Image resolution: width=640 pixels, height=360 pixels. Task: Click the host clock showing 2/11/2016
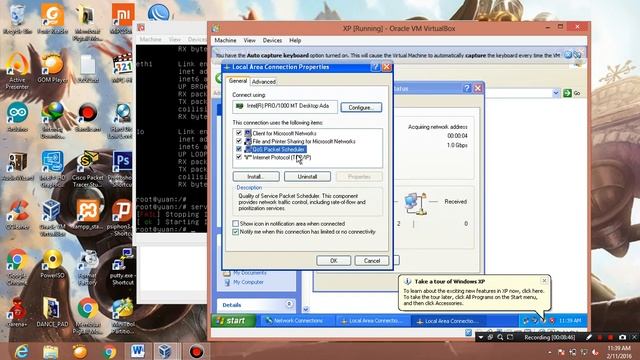click(x=619, y=352)
